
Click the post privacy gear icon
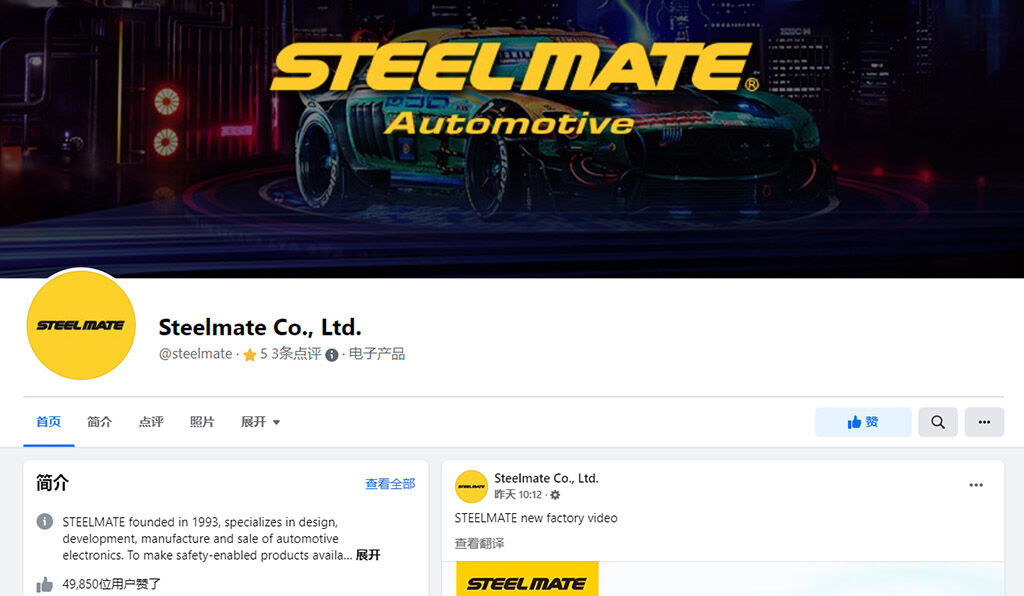click(555, 495)
